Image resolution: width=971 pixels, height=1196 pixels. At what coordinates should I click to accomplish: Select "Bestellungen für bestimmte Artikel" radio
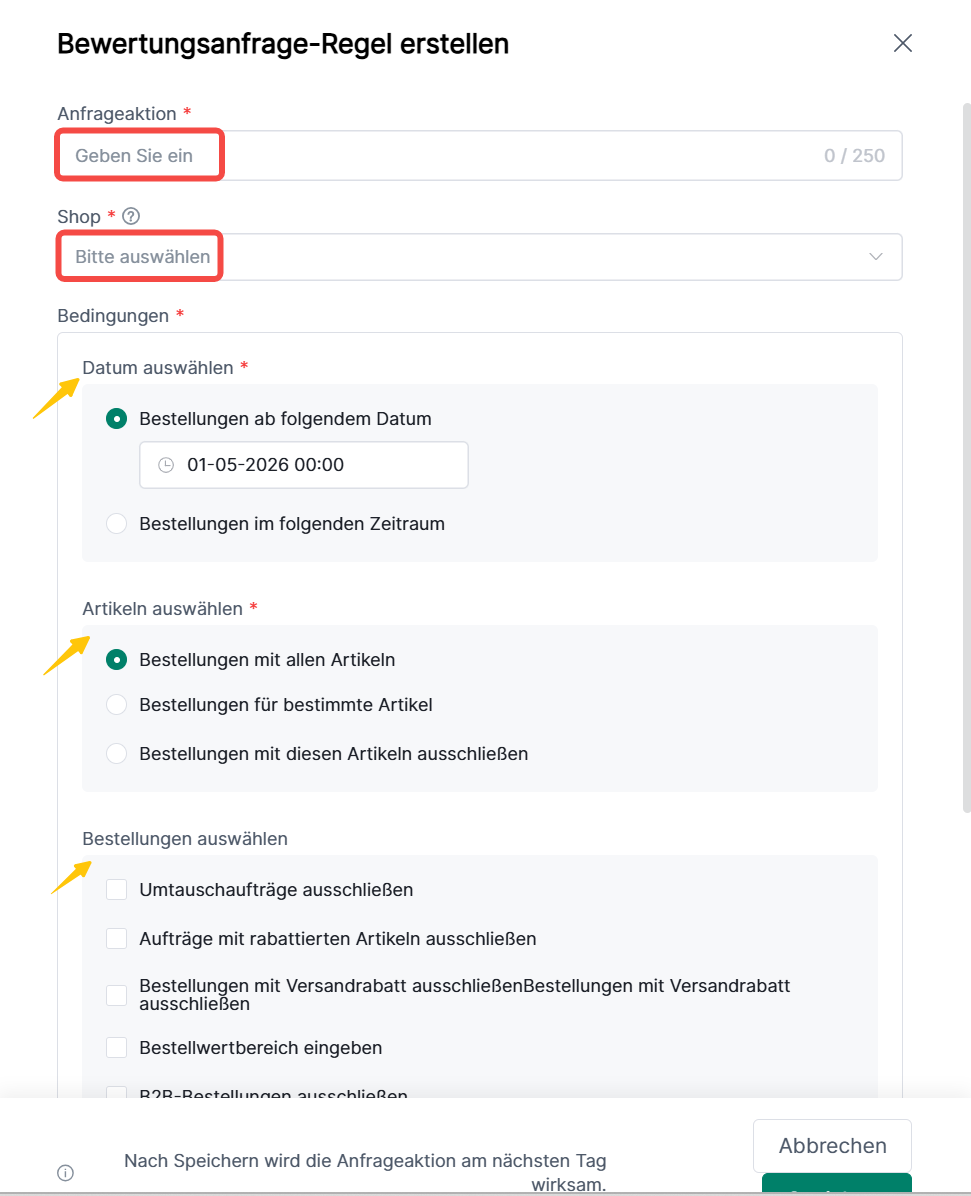(x=117, y=705)
